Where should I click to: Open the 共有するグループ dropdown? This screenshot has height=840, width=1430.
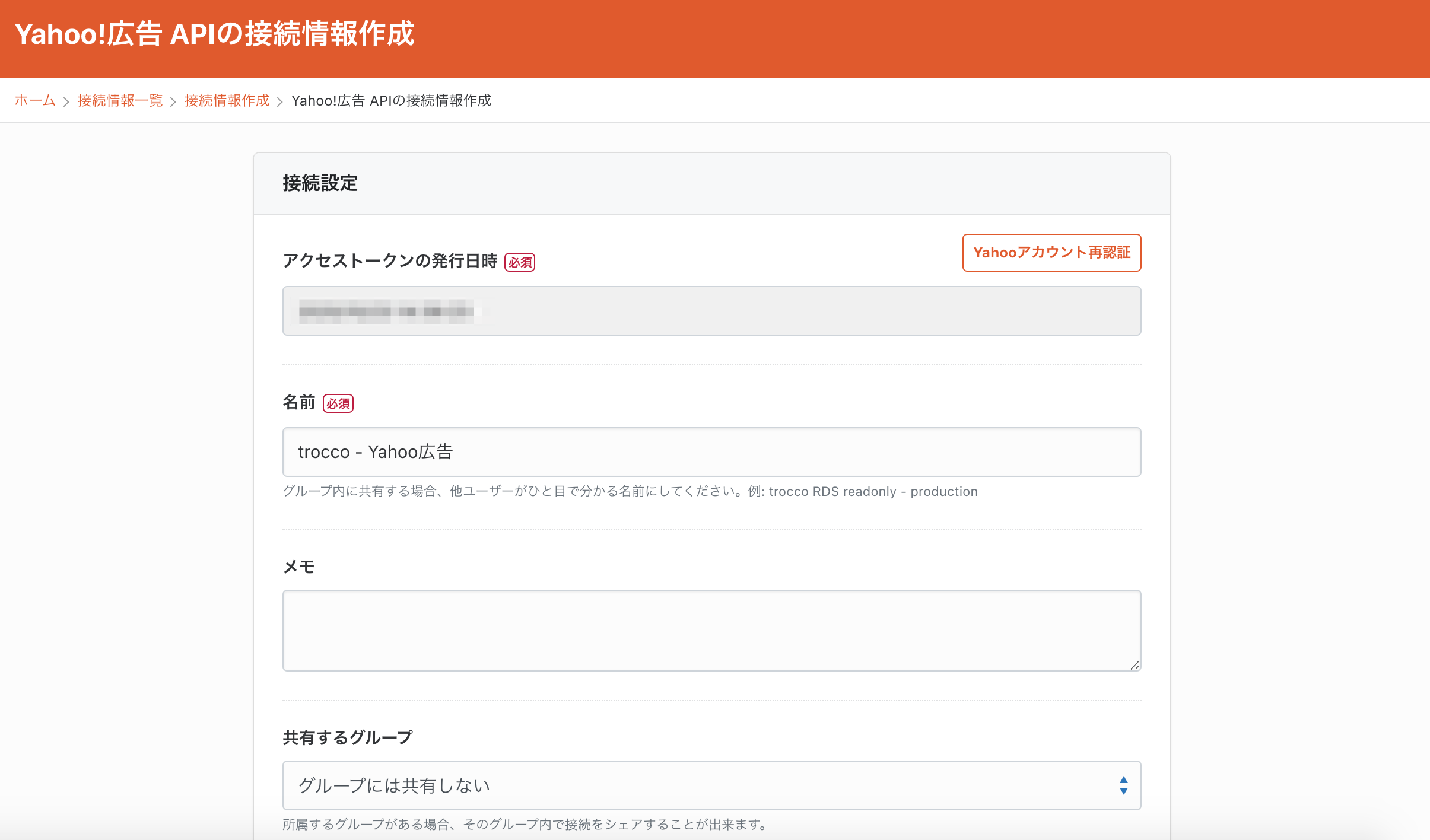coord(711,785)
